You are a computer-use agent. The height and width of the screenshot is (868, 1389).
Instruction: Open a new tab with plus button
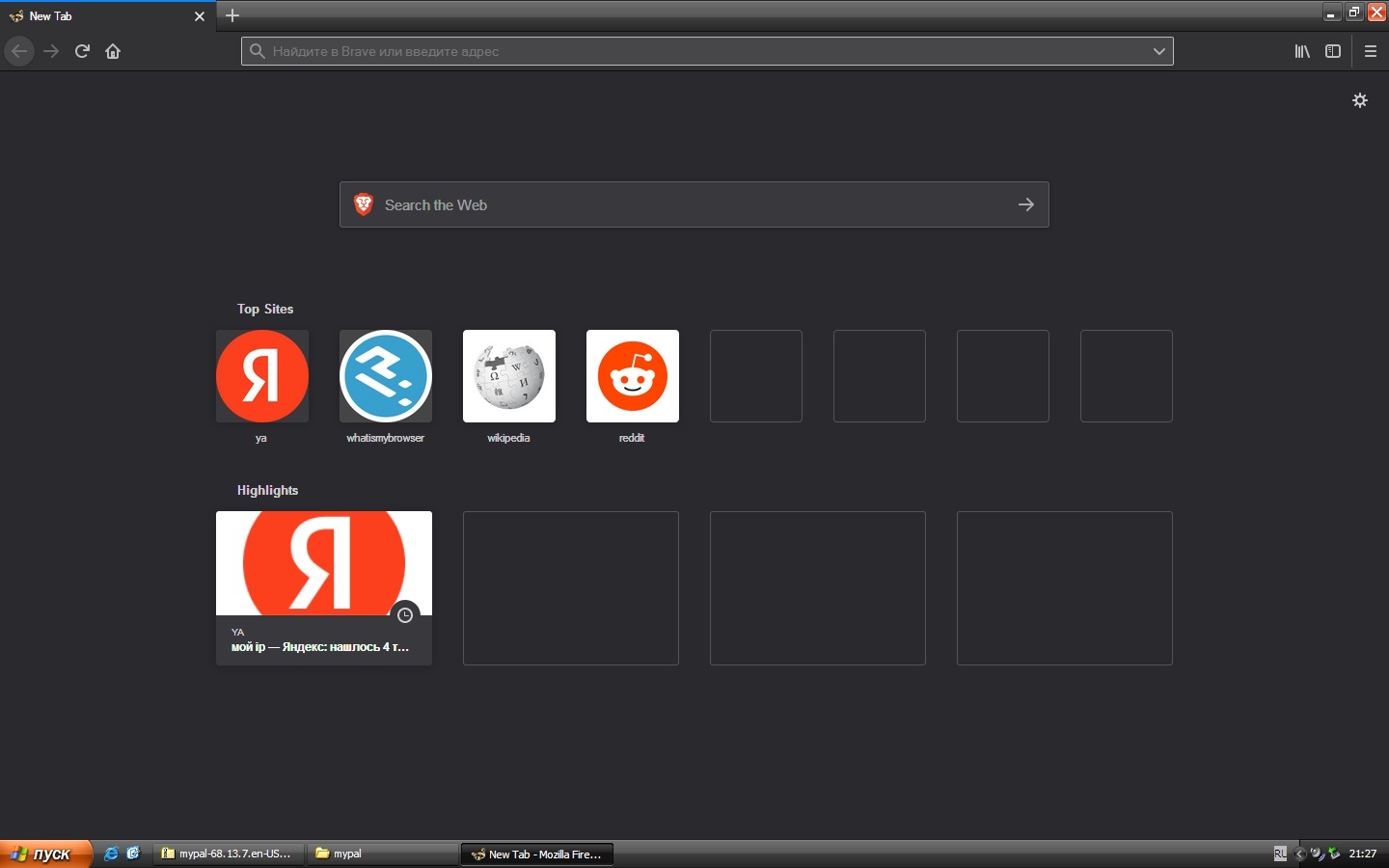coord(232,15)
